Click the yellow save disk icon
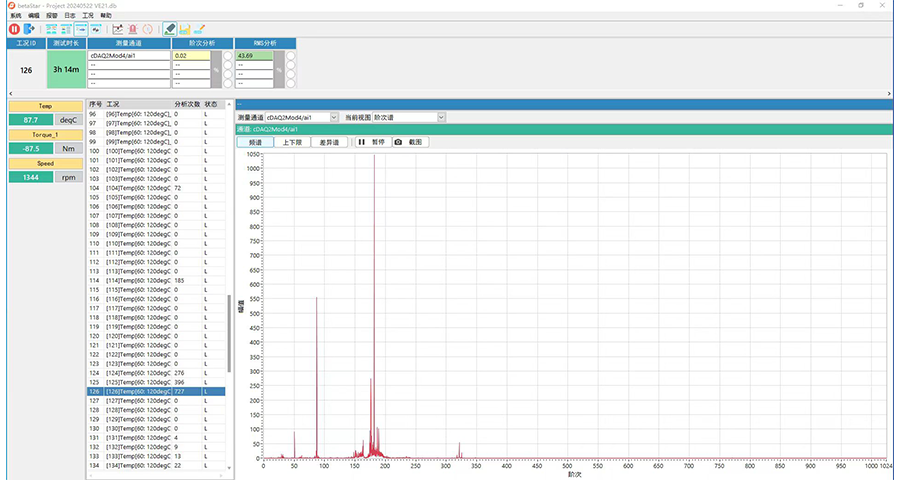Image resolution: width=900 pixels, height=480 pixels. pyautogui.click(x=185, y=29)
